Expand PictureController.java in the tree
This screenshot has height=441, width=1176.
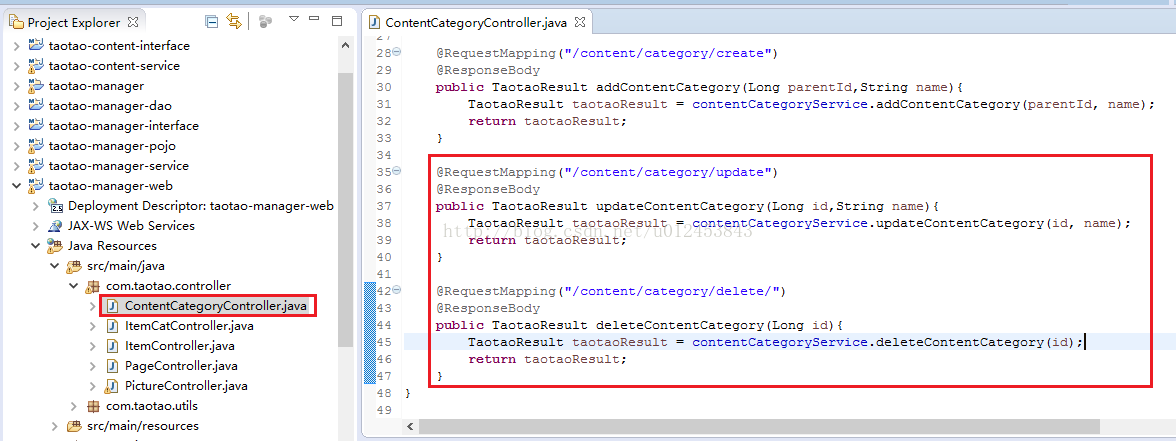click(x=93, y=386)
